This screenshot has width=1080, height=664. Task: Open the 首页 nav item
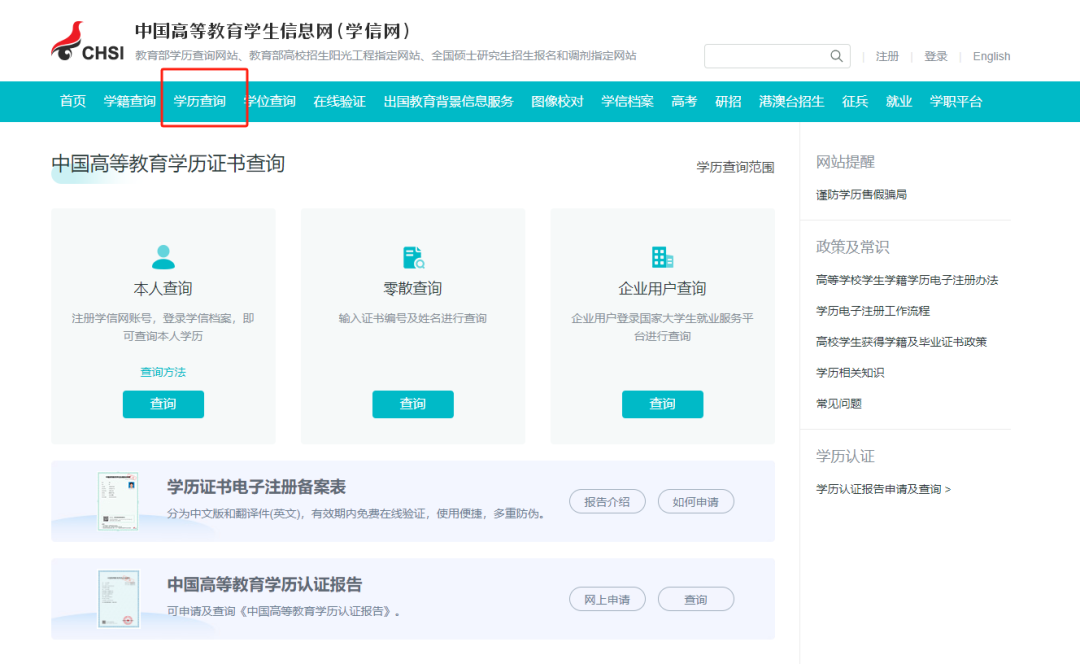(x=73, y=101)
